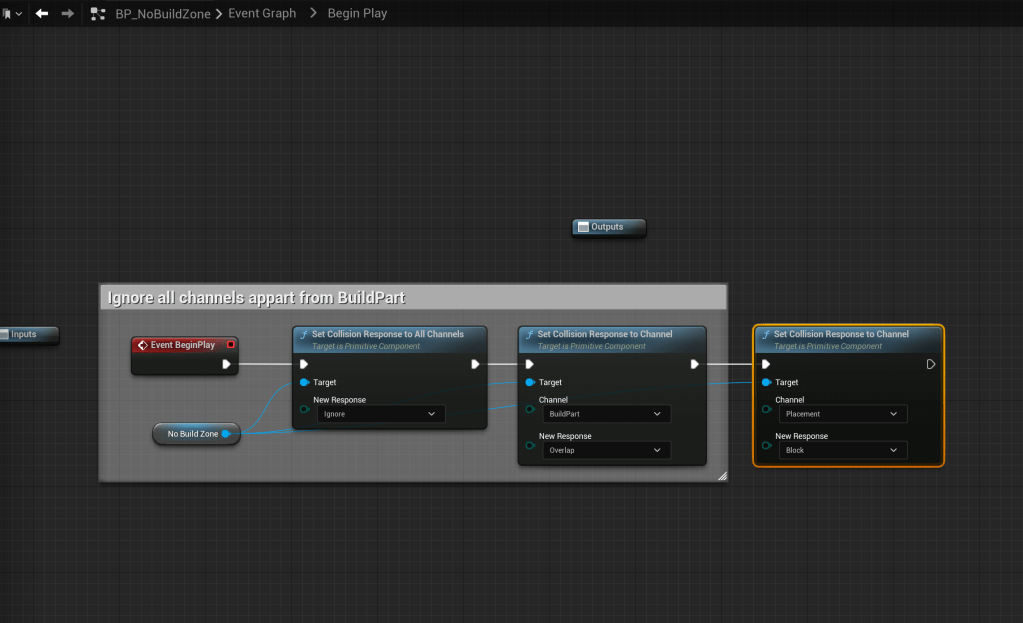Image resolution: width=1023 pixels, height=623 pixels.
Task: Open the Channel dropdown showing Placement
Action: pos(843,414)
